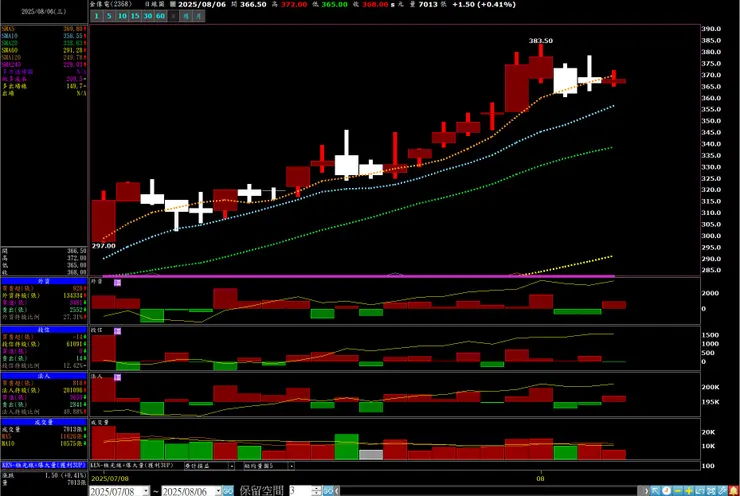Click the left scroll arrow of chart scrollbar
The height and width of the screenshot is (496, 740).
pos(337,491)
